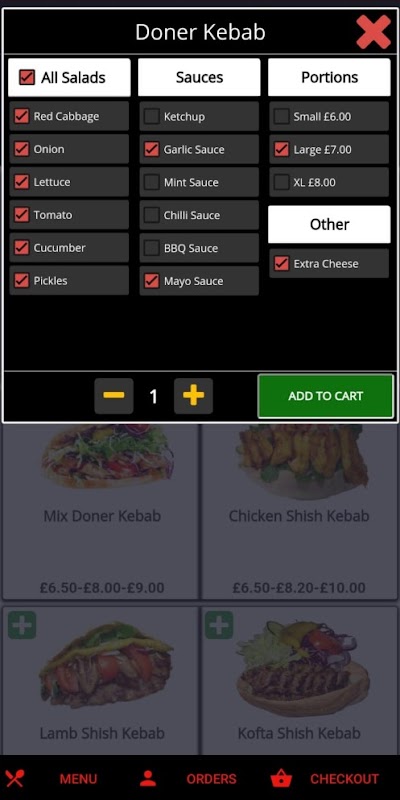The width and height of the screenshot is (400, 800).
Task: Tap the green plus on Lamb Shish Kebab
Action: pyautogui.click(x=22, y=625)
